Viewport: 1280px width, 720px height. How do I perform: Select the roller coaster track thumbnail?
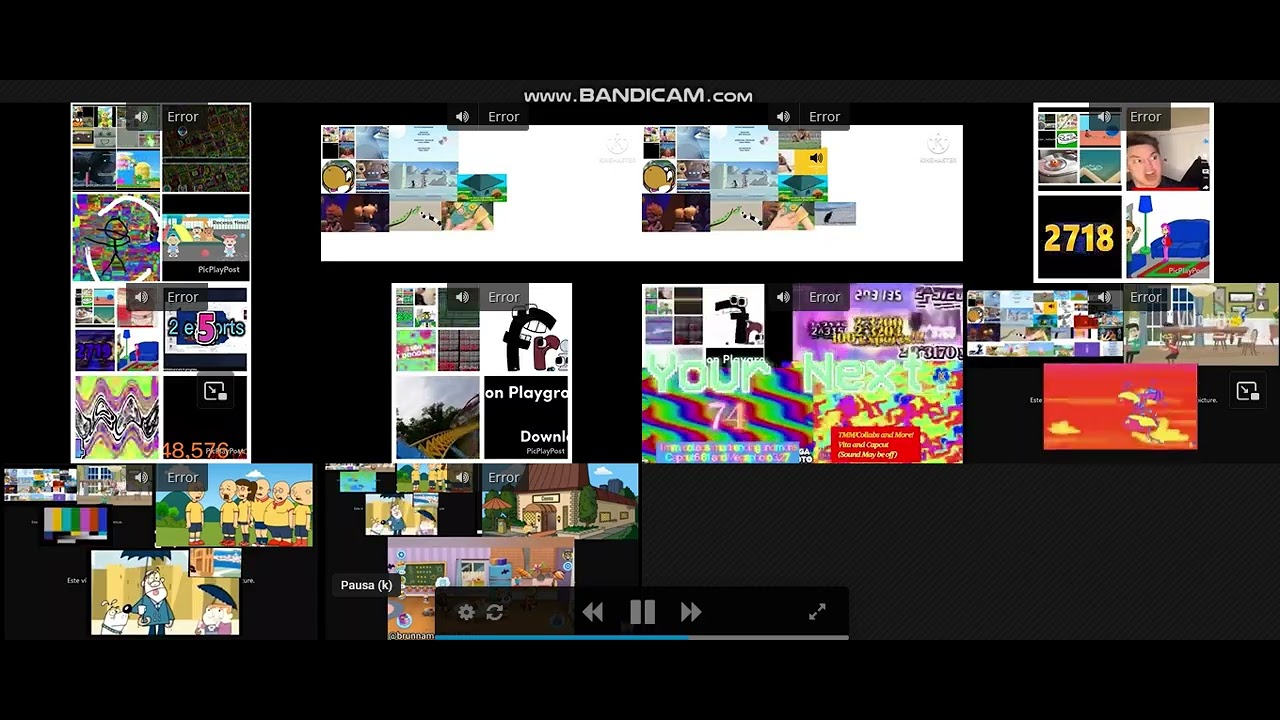(437, 417)
